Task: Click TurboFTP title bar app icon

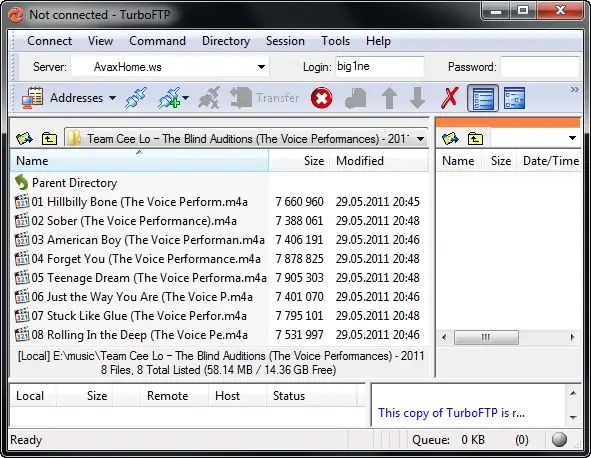Action: tap(16, 15)
